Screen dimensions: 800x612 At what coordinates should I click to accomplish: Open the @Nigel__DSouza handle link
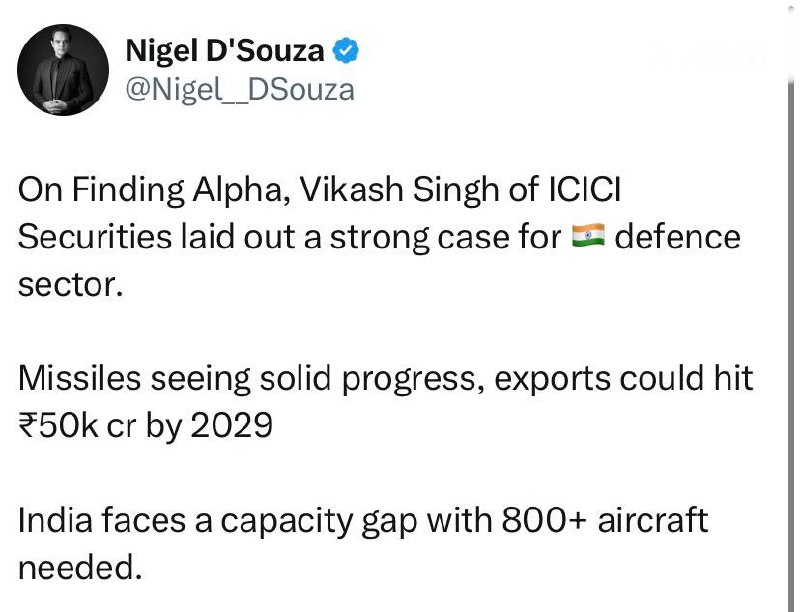coord(238,89)
